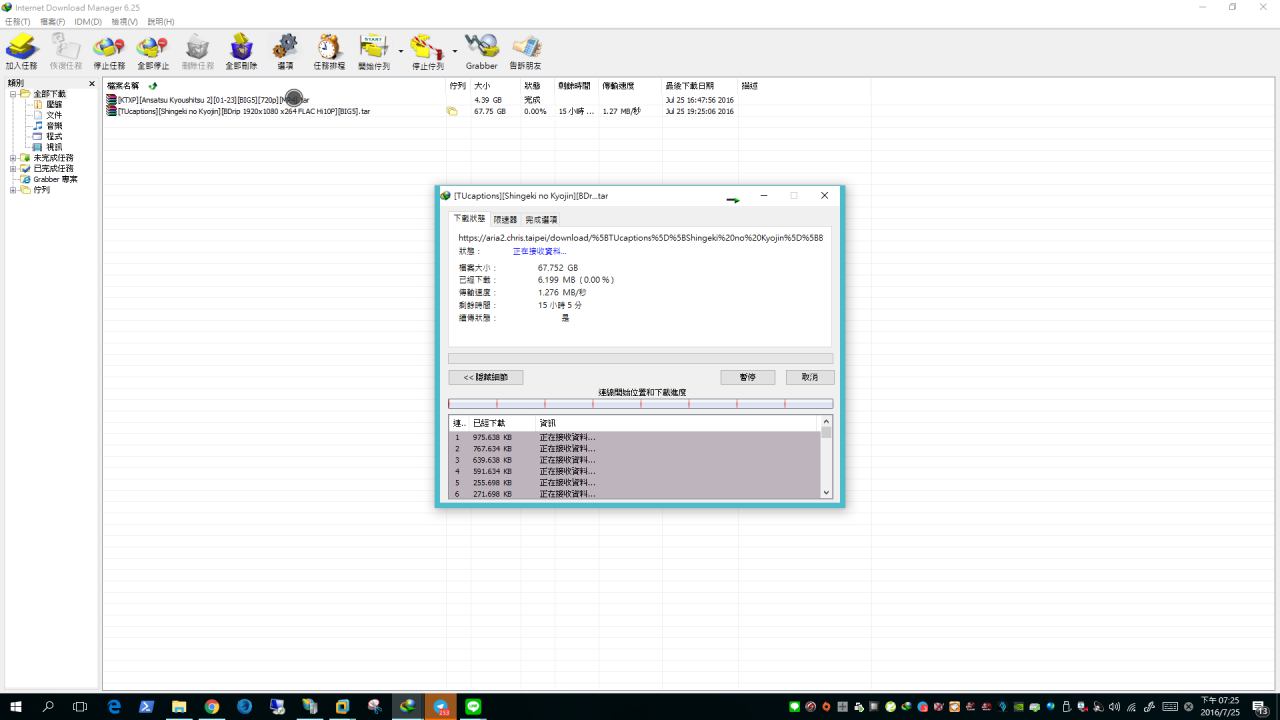The image size is (1280, 720).
Task: Open the 任務(T) menu
Action: (x=18, y=21)
